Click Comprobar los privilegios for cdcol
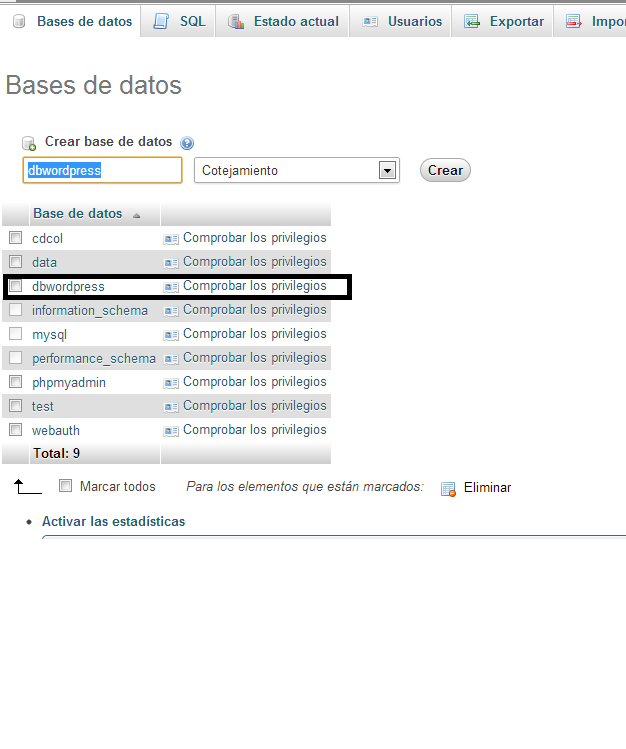Screen dimensions: 626x749 coord(255,238)
